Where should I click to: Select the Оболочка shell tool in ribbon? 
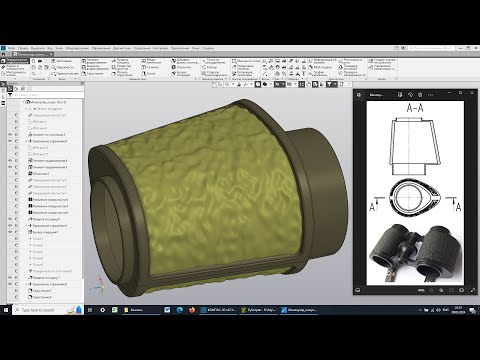coord(181,67)
